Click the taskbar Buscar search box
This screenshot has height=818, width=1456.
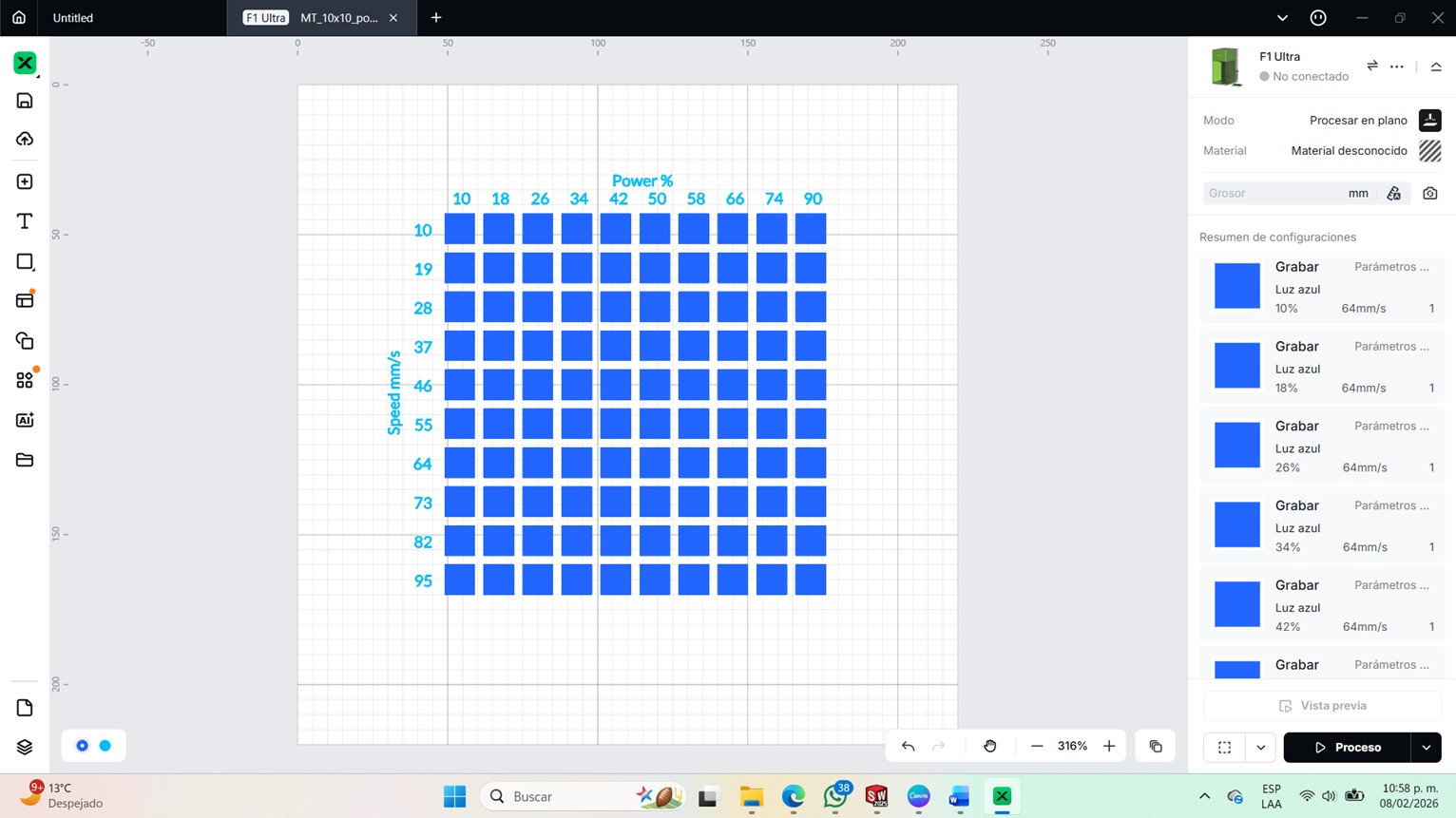(x=583, y=796)
